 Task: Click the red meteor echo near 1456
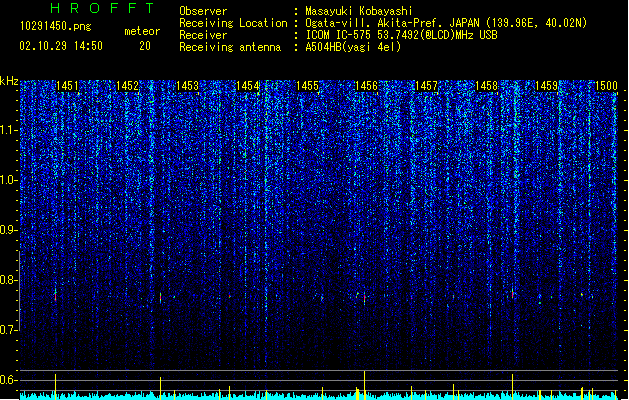click(x=364, y=299)
